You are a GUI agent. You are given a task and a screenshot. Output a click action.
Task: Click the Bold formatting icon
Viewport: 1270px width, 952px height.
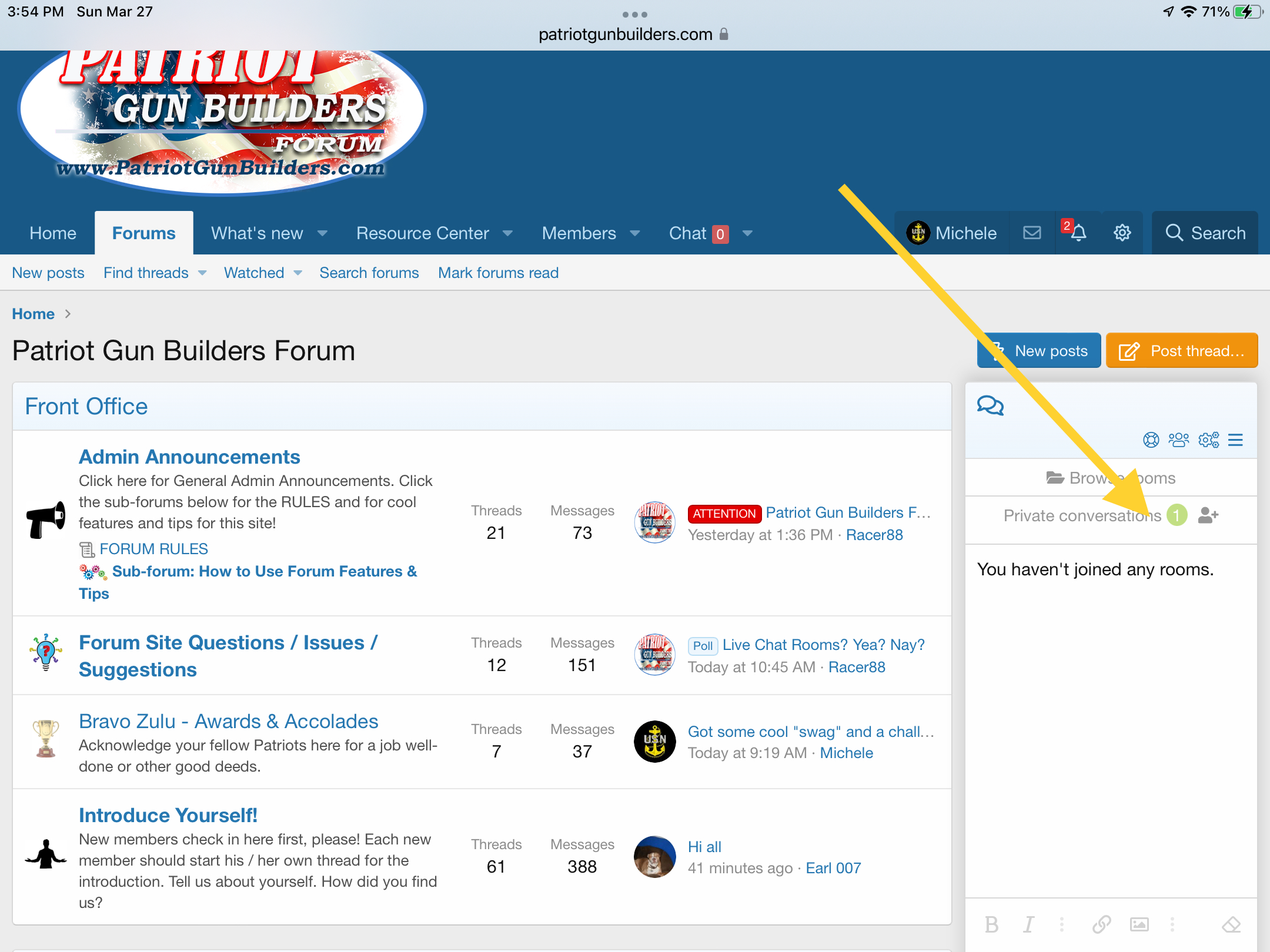[991, 924]
